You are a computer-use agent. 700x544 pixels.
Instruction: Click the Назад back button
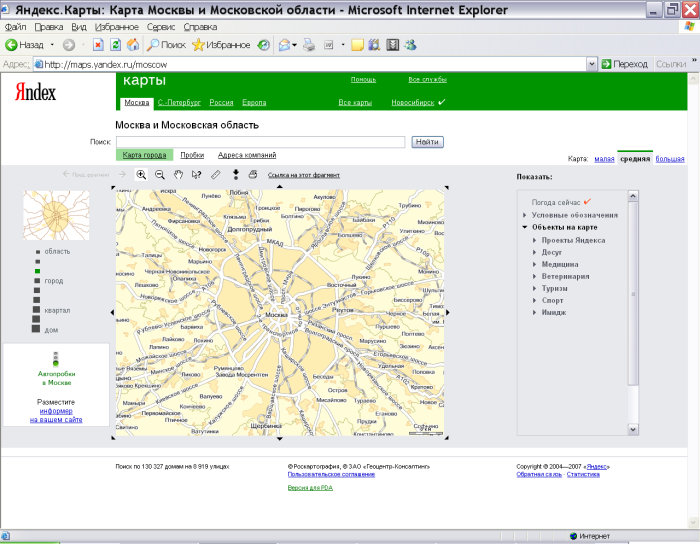click(25, 45)
